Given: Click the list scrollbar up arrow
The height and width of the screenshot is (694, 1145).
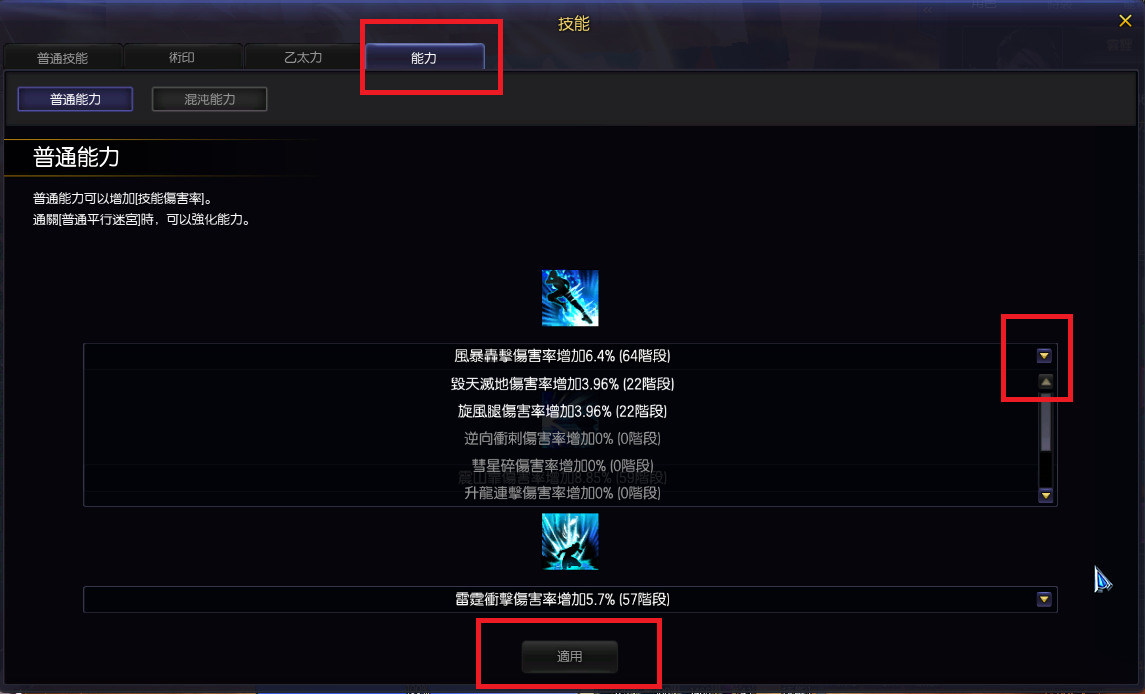Looking at the screenshot, I should point(1046,382).
